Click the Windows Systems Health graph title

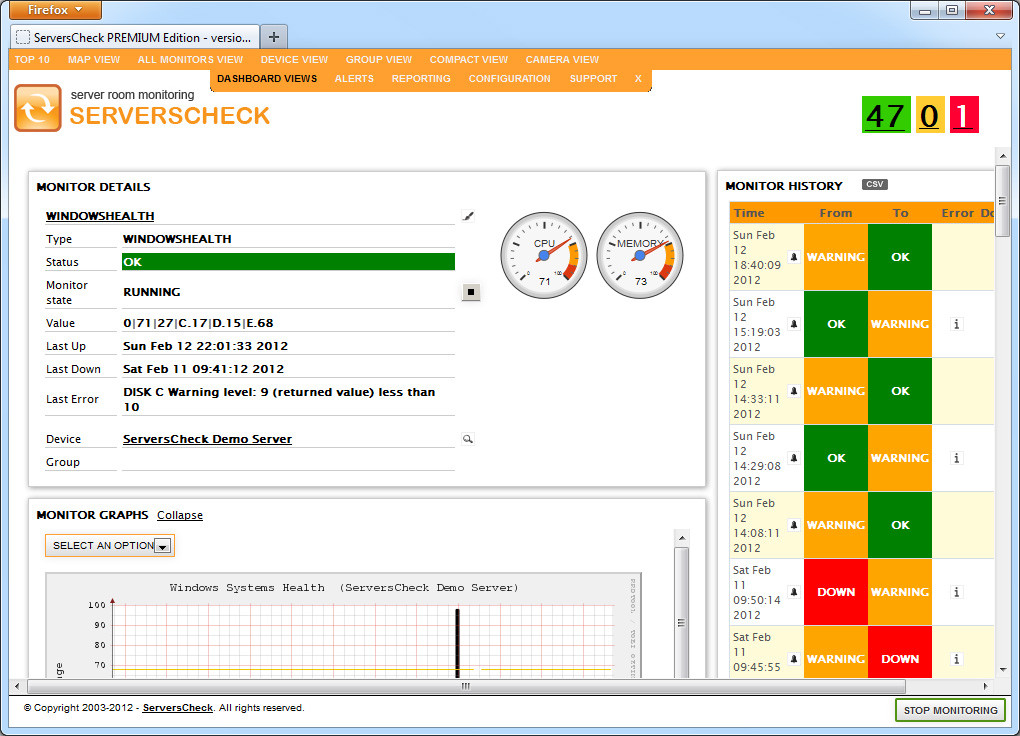click(344, 588)
